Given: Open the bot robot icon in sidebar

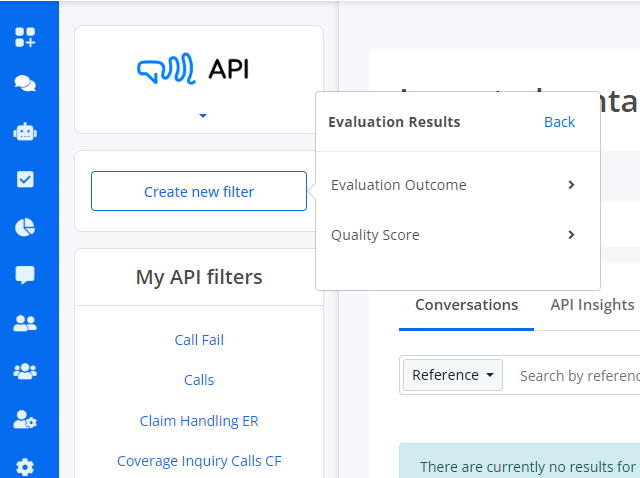Looking at the screenshot, I should [25, 132].
